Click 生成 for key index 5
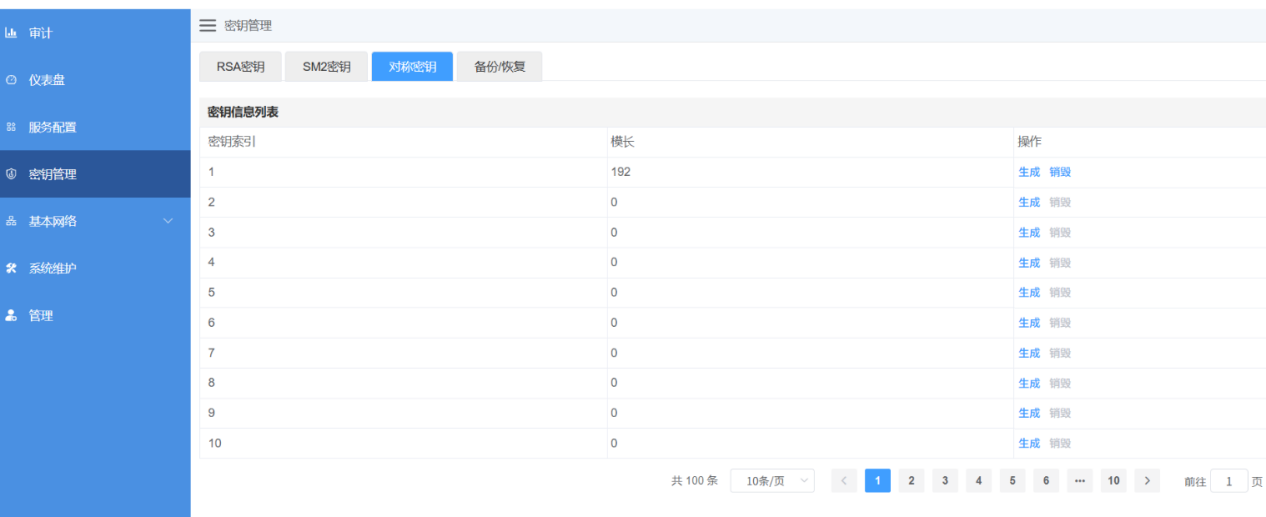 1029,292
